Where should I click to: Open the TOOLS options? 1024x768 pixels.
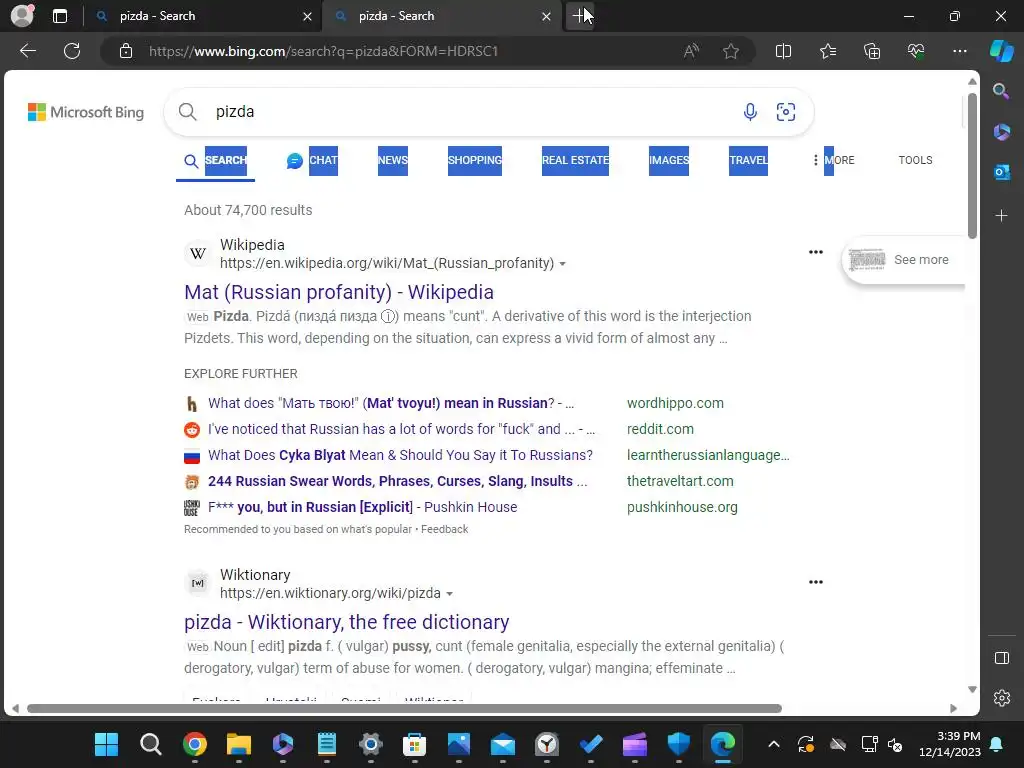point(915,160)
